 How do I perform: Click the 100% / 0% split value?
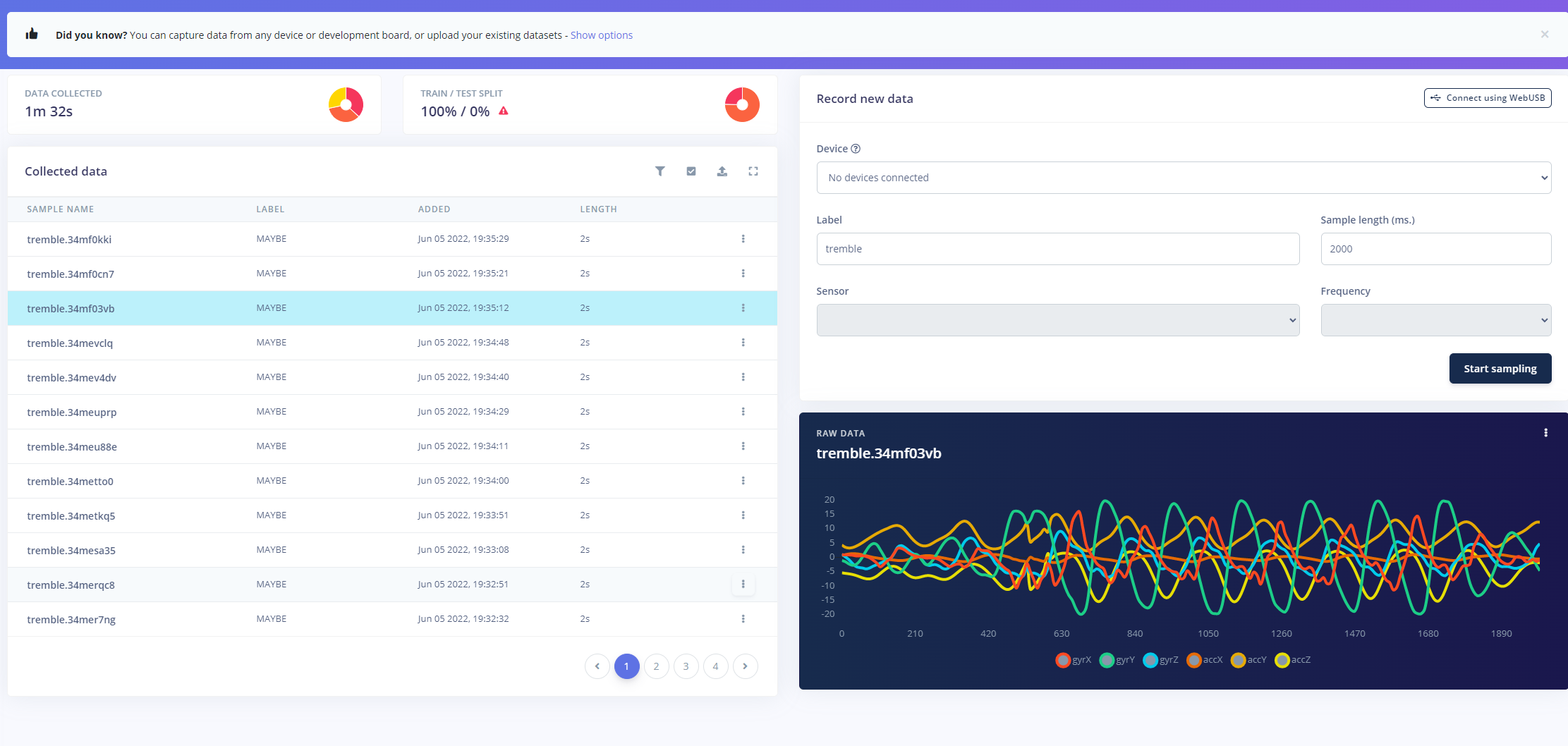click(x=455, y=111)
